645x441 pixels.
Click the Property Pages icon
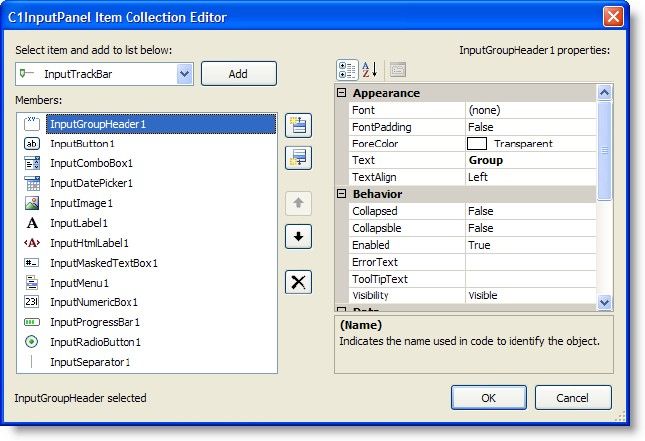tap(397, 70)
